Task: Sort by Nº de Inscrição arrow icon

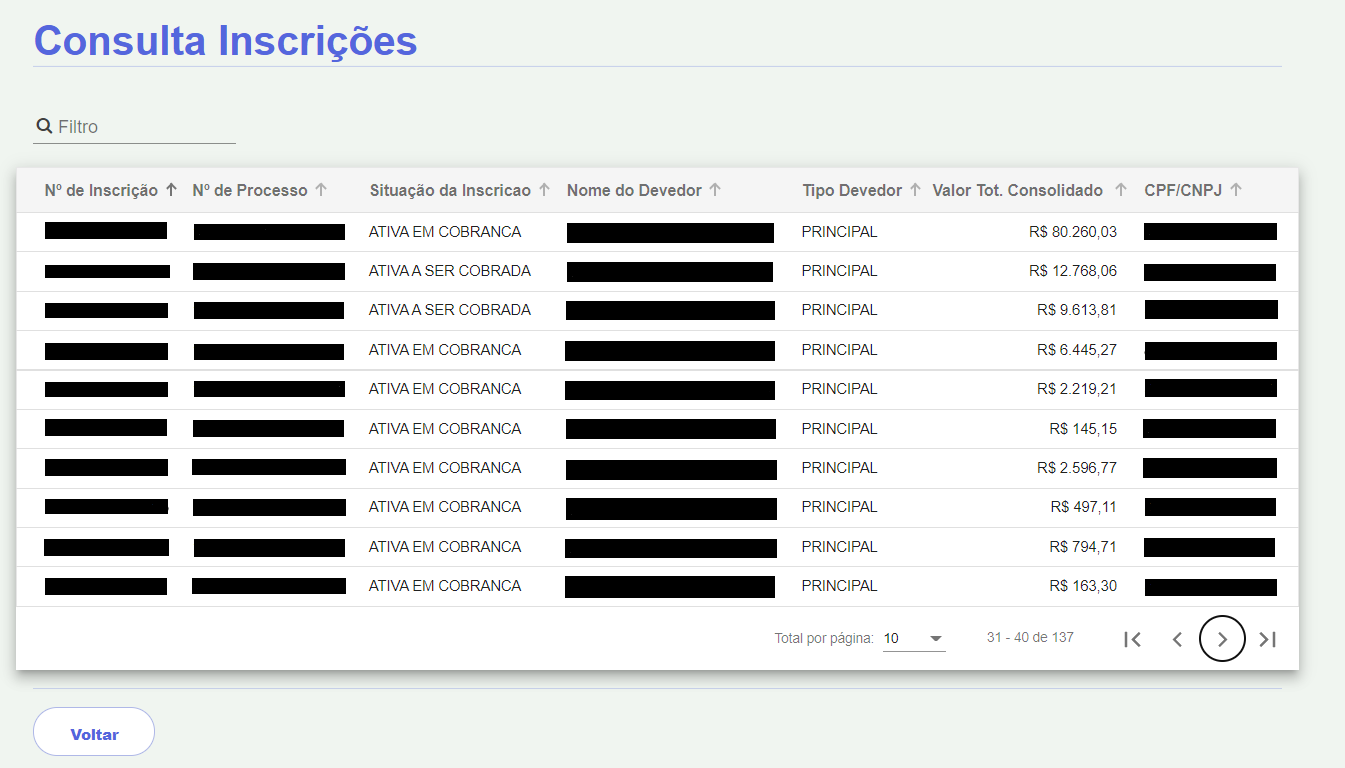Action: click(171, 190)
